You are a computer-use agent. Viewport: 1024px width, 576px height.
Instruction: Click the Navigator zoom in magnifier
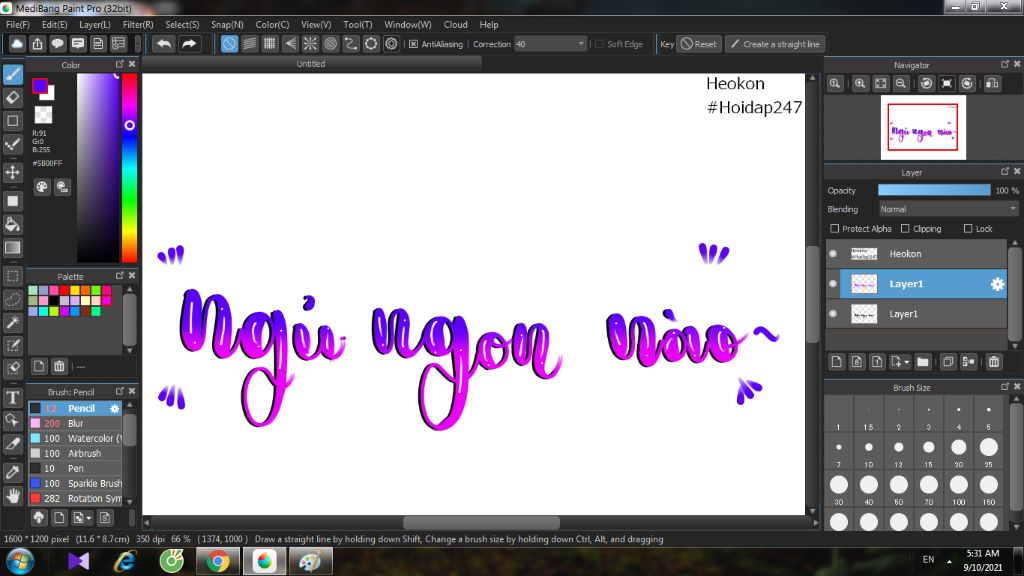click(x=860, y=84)
